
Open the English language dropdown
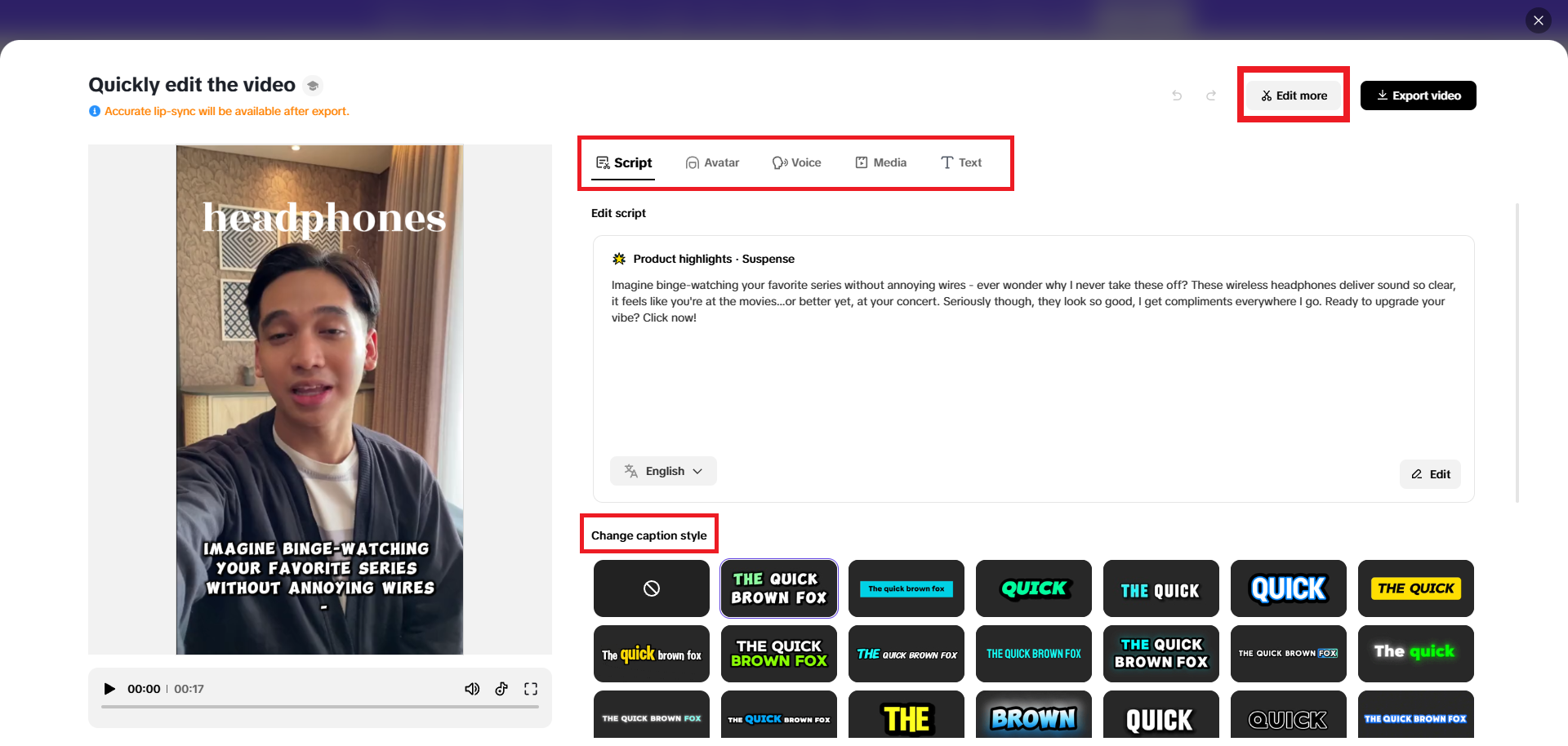click(663, 471)
